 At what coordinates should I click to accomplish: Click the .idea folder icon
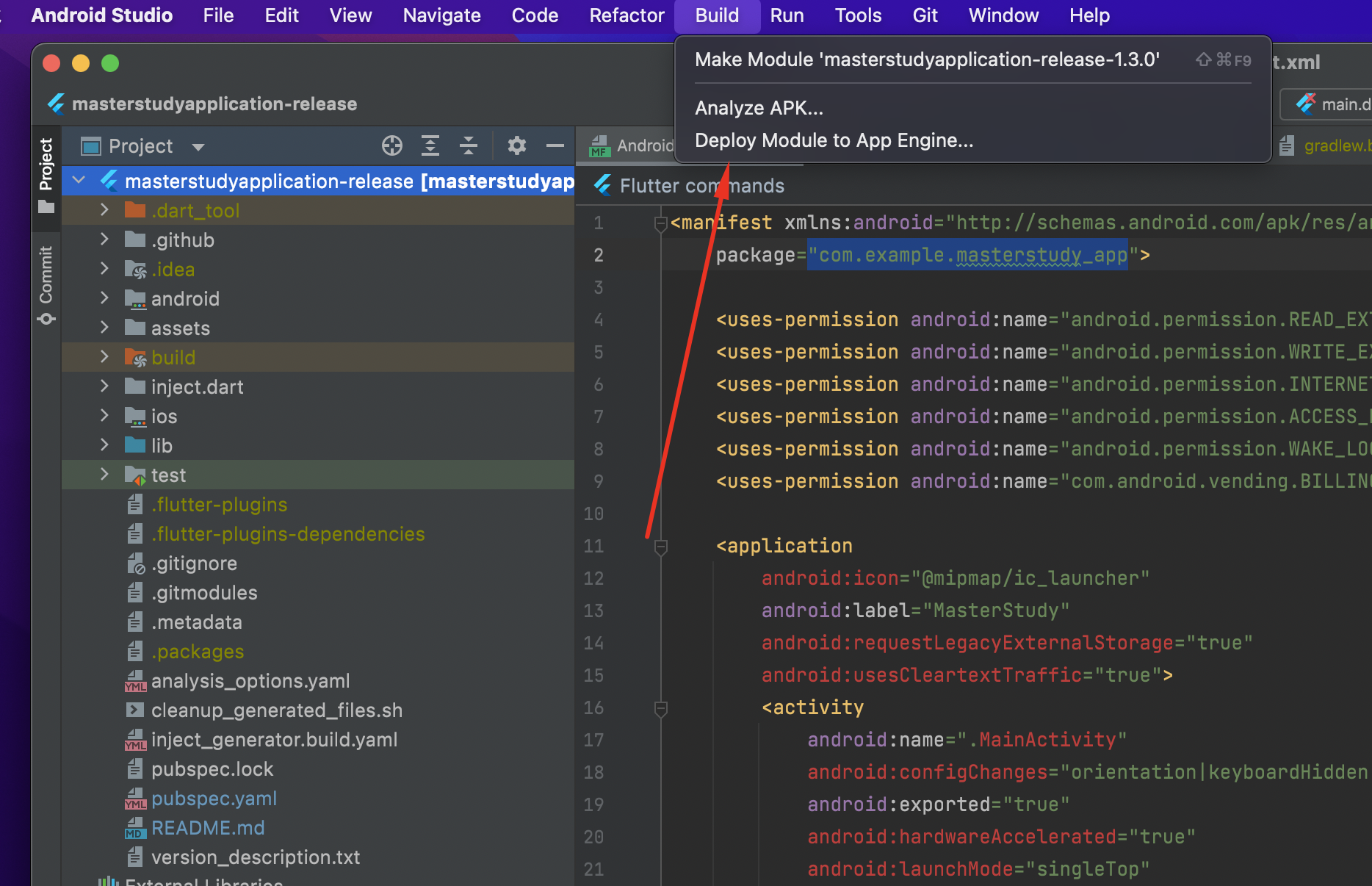136,270
